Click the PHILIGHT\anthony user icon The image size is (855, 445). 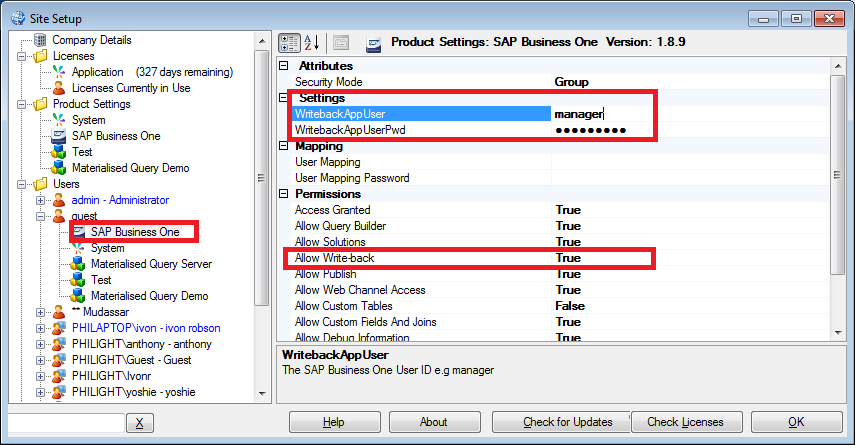pyautogui.click(x=59, y=344)
